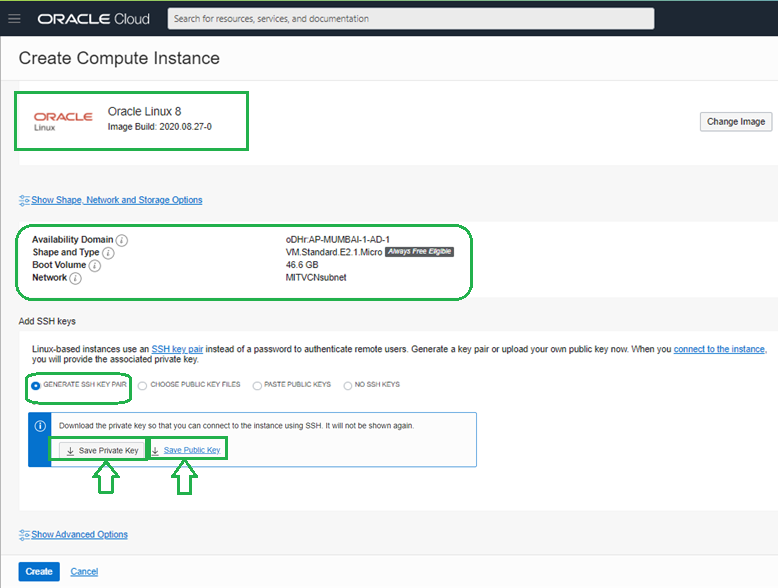Viewport: 778px width, 588px height.
Task: Click Save Public Key link
Action: tap(192, 450)
